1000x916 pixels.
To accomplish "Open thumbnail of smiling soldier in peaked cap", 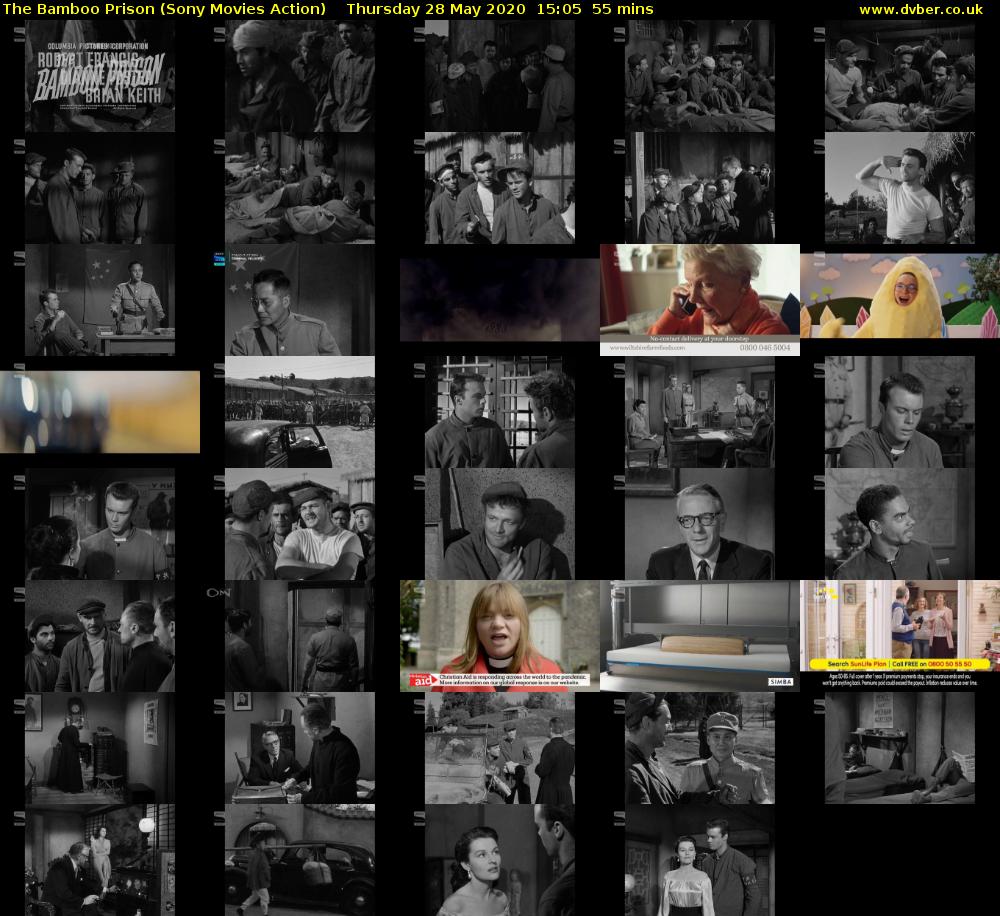I will tap(700, 748).
